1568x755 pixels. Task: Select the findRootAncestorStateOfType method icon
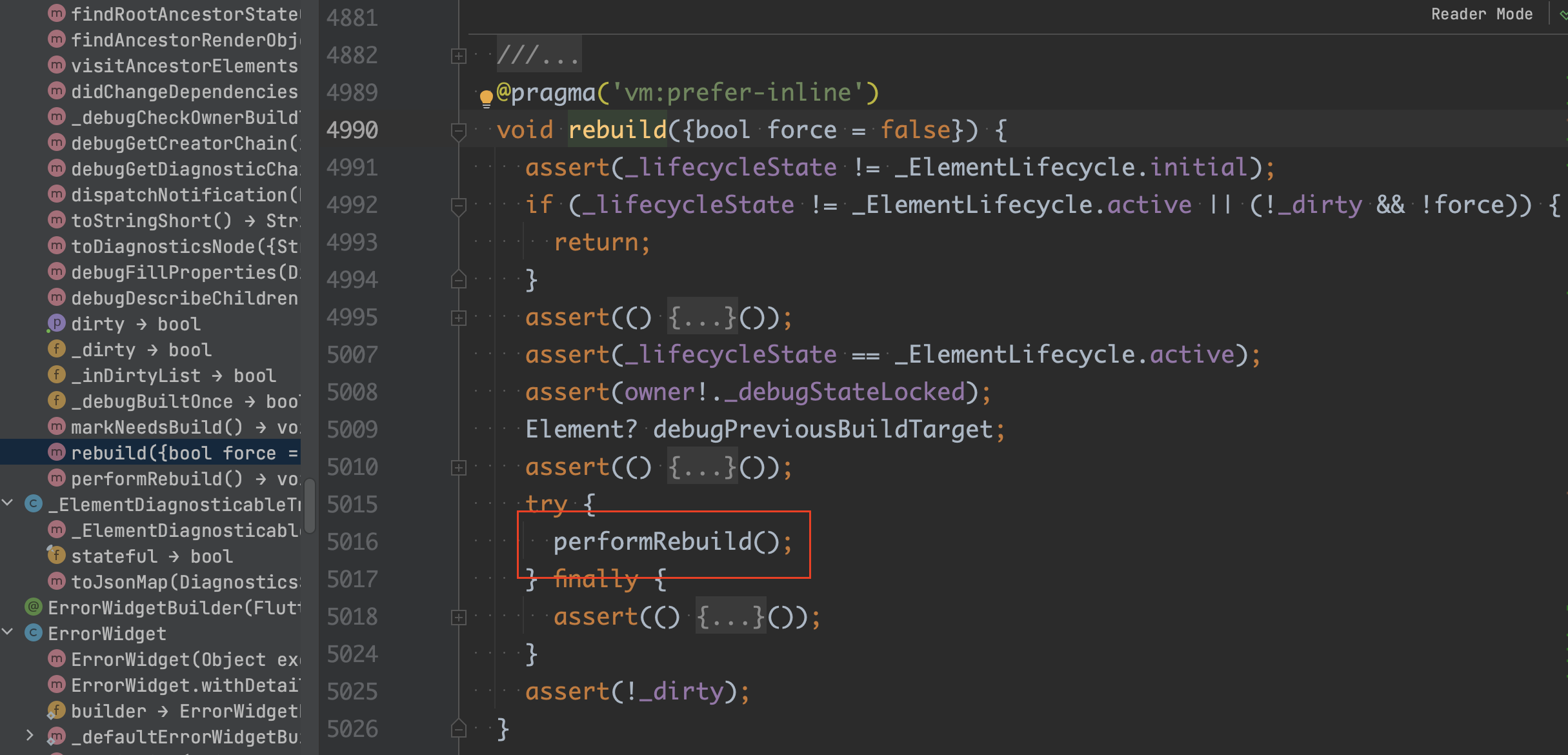click(57, 13)
